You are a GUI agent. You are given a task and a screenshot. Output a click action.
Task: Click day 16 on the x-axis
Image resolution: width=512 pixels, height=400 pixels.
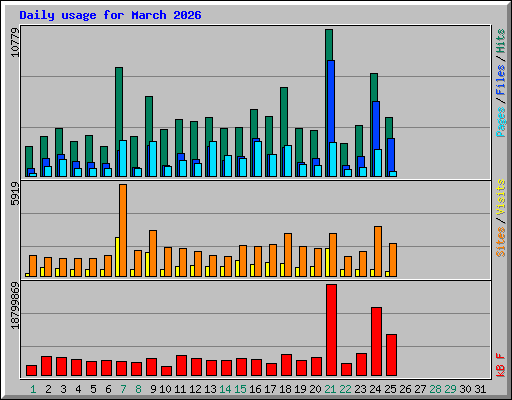[255, 389]
